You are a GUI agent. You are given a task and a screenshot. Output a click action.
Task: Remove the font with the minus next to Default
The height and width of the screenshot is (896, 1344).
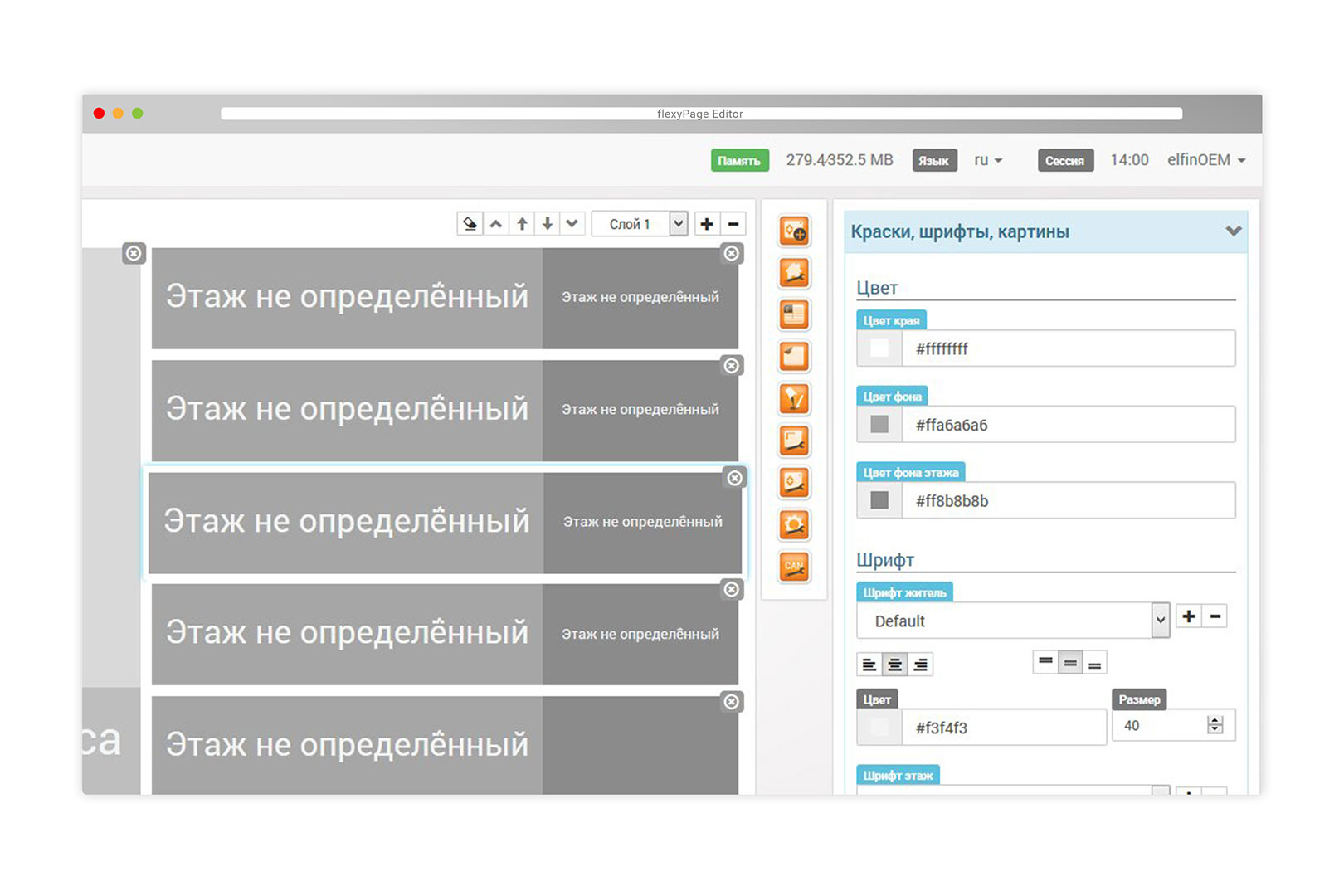[x=1215, y=616]
